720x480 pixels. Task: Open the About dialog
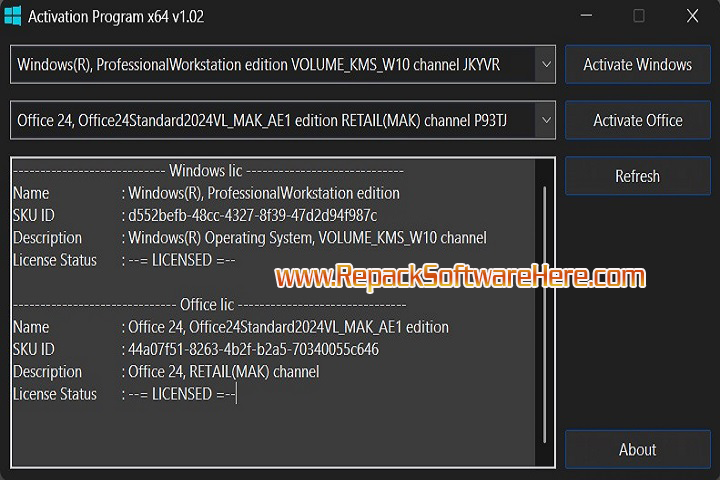point(637,450)
